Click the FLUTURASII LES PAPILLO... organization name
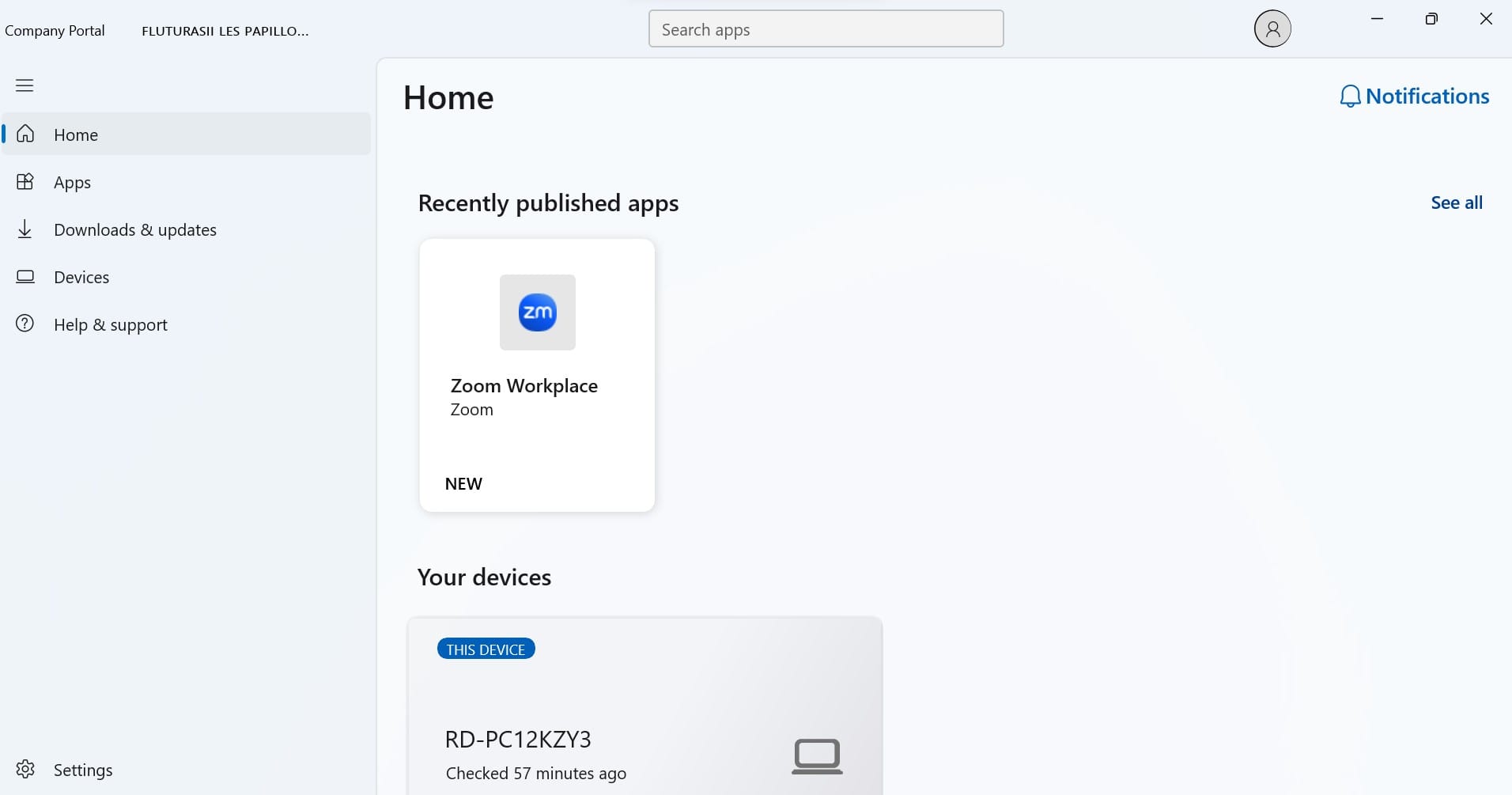Screen dimensions: 1512x795 click(225, 32)
